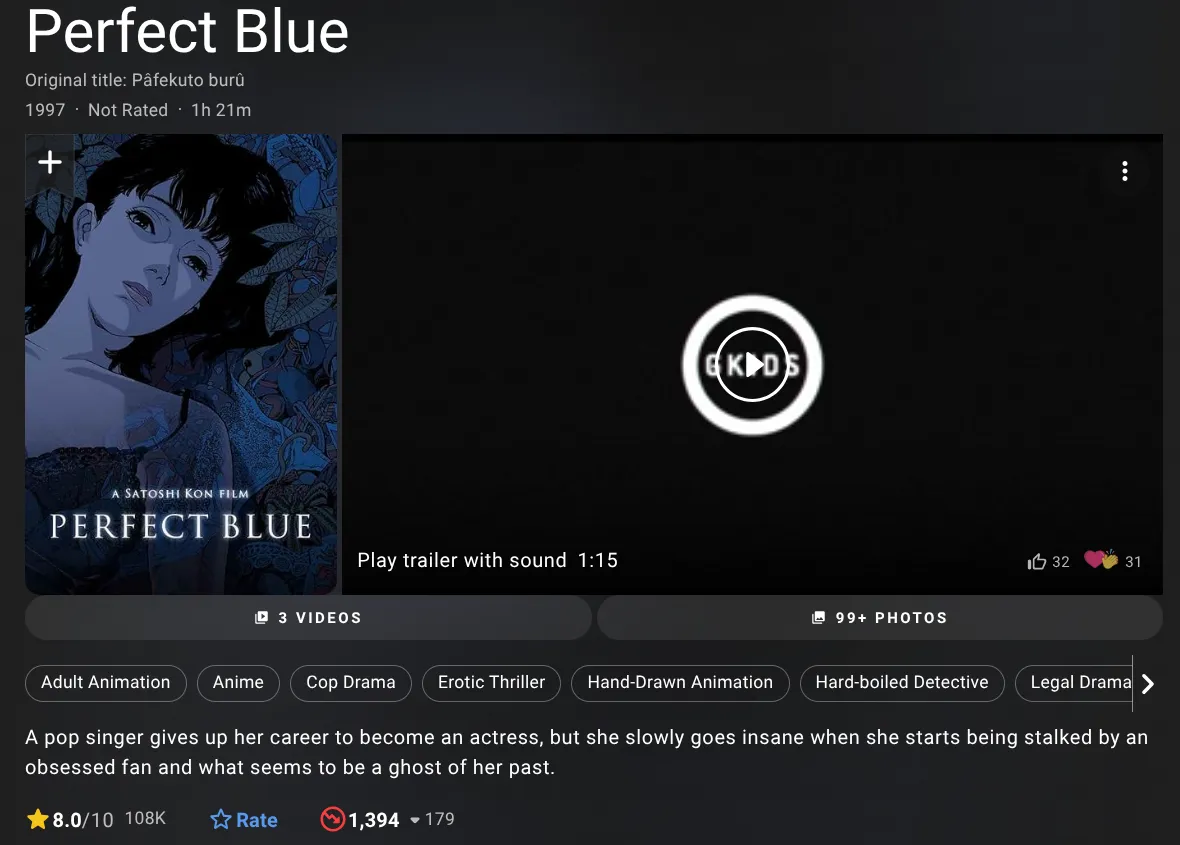Click the popularity change down arrow 179
The width and height of the screenshot is (1180, 845).
(415, 820)
